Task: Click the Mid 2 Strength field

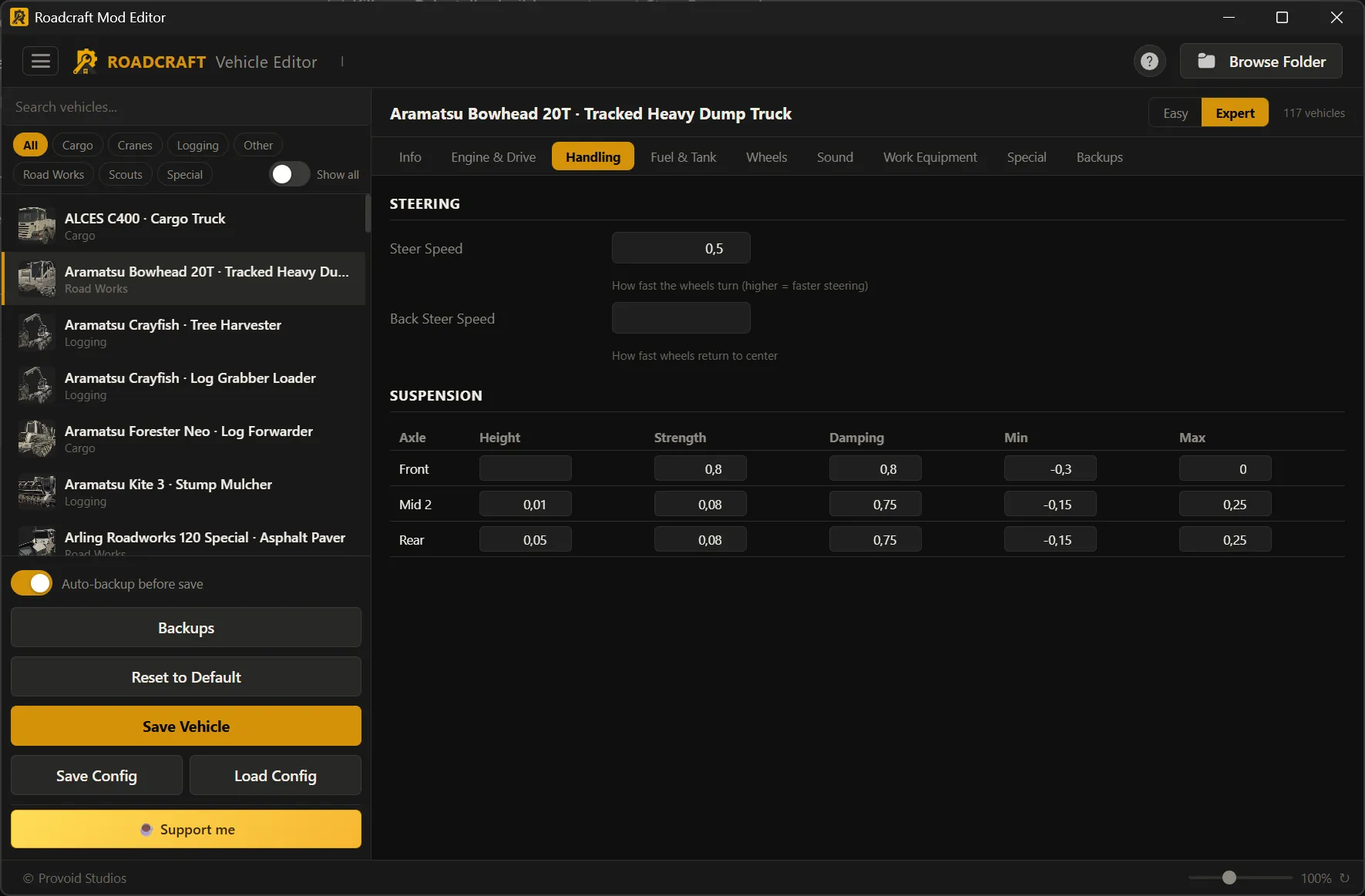Action: tap(700, 504)
